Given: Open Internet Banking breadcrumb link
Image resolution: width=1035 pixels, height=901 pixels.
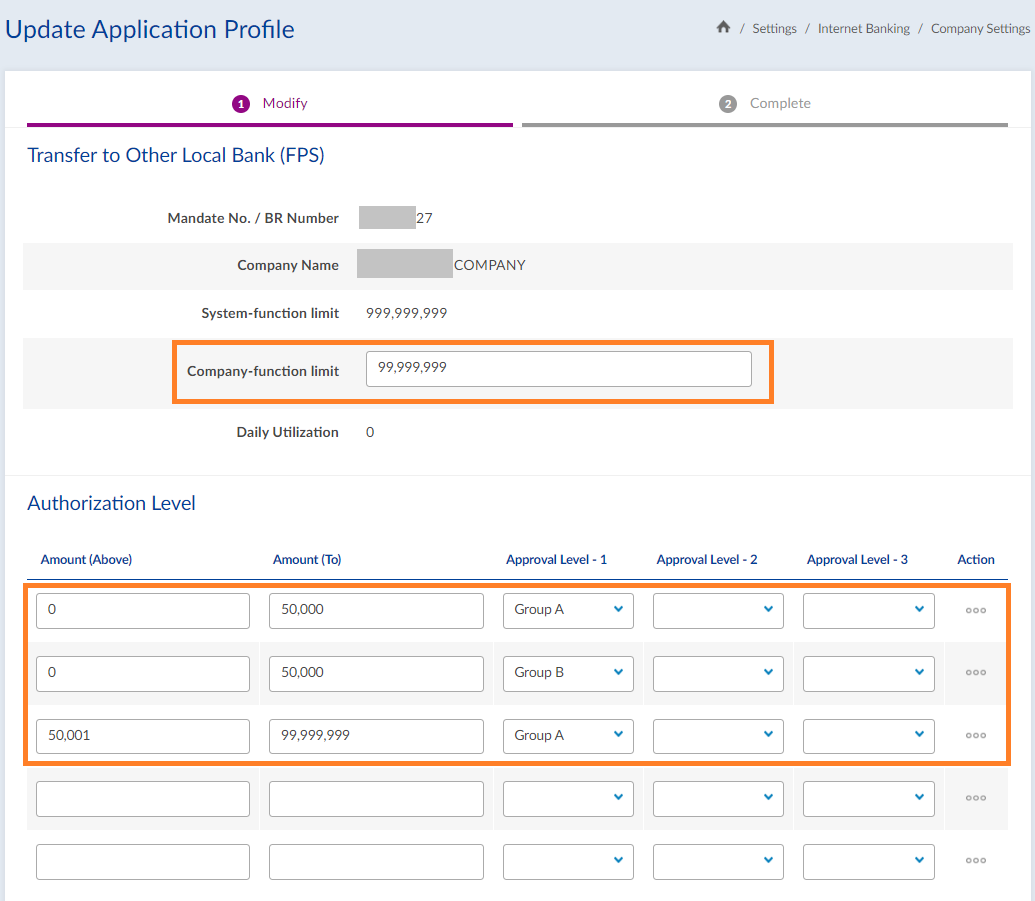Looking at the screenshot, I should 863,29.
